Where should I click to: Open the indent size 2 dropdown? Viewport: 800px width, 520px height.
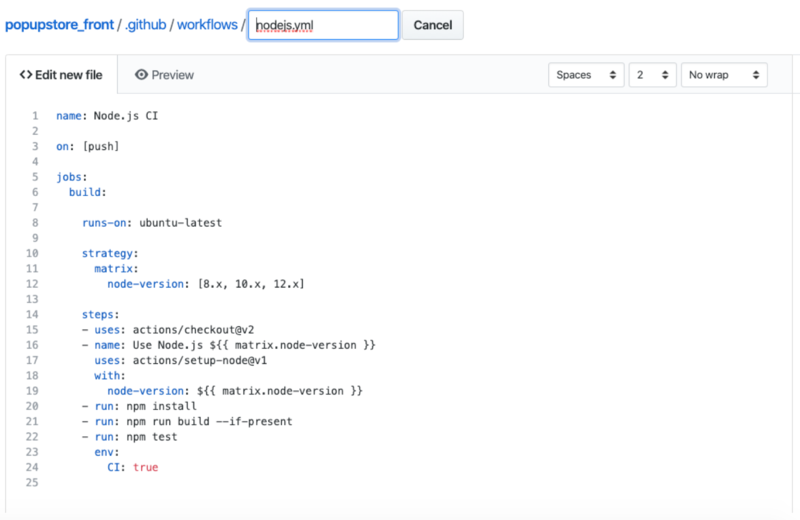653,75
